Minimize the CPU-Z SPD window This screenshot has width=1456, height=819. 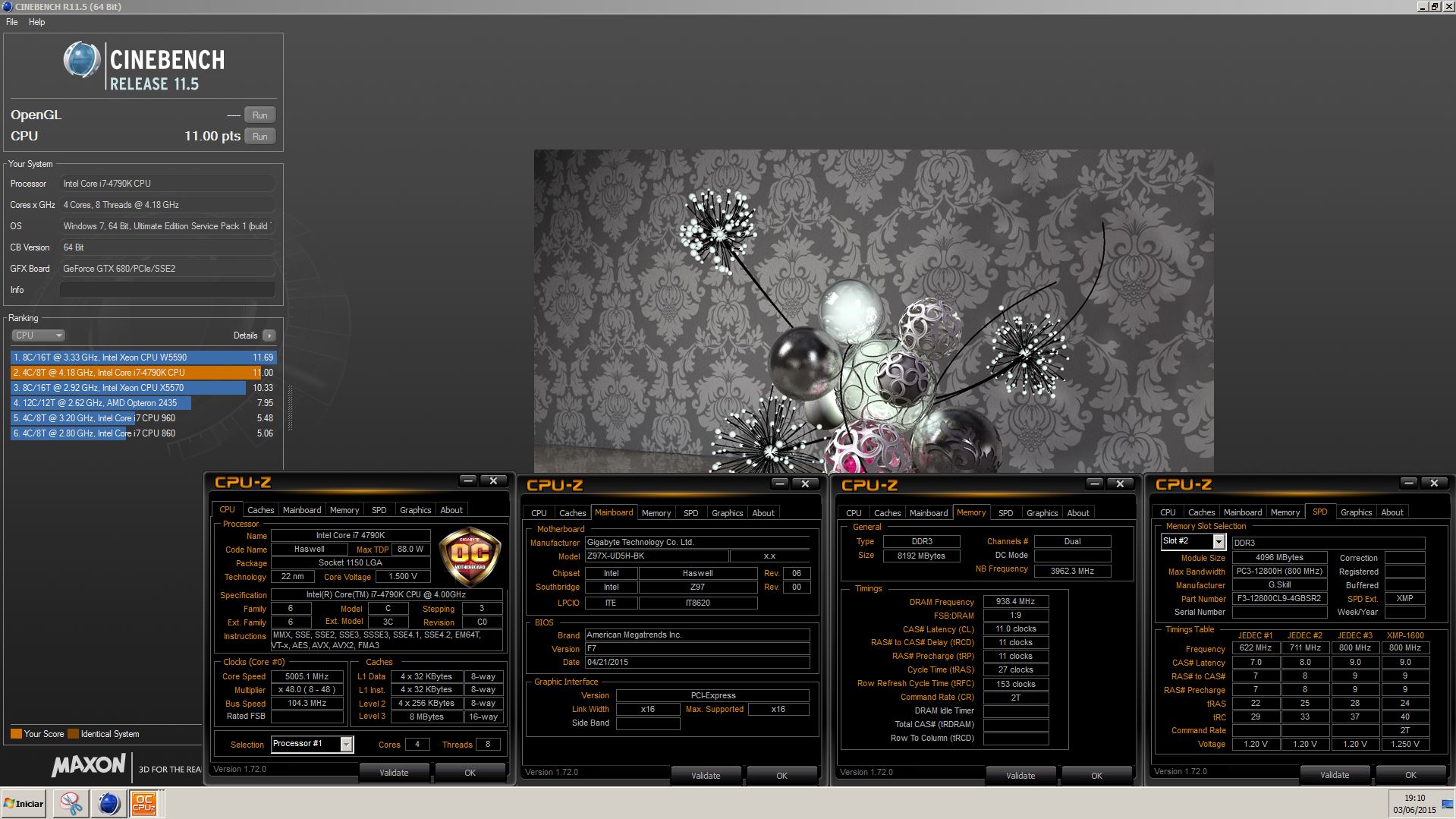click(x=1409, y=483)
